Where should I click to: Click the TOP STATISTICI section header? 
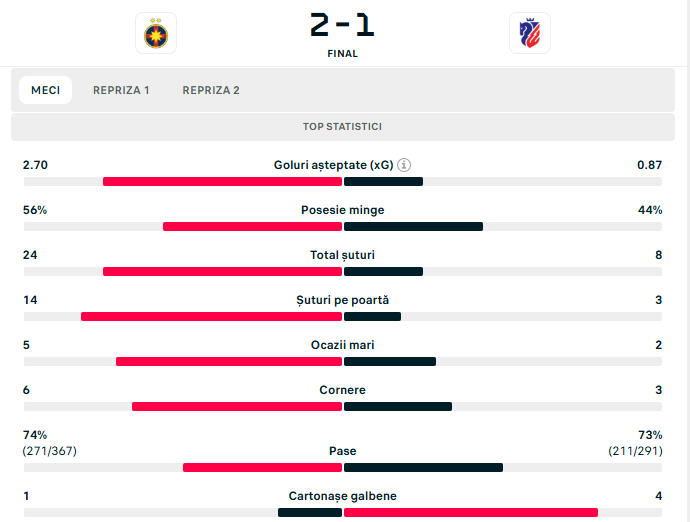342,127
